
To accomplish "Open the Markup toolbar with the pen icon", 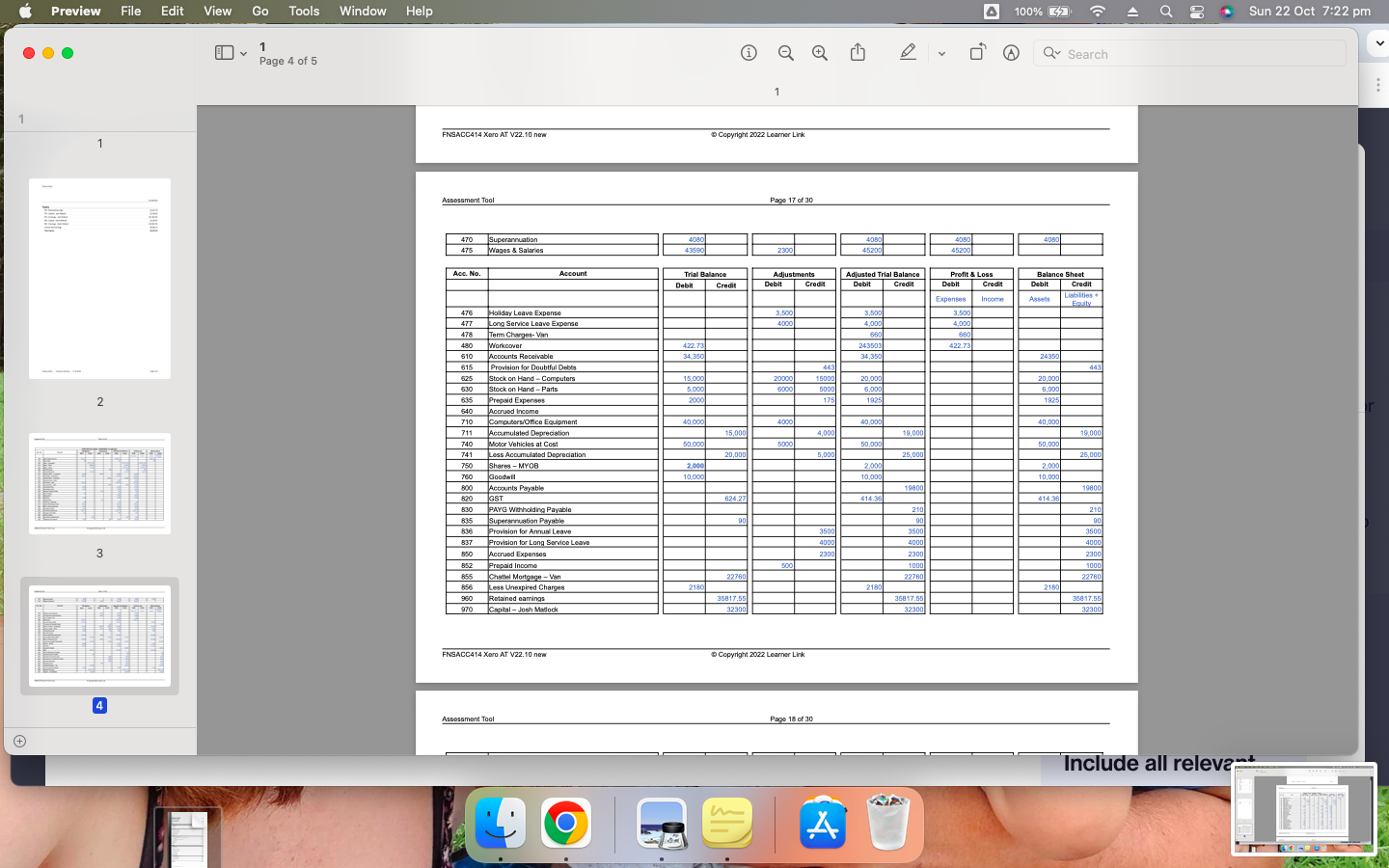I will coord(908,53).
